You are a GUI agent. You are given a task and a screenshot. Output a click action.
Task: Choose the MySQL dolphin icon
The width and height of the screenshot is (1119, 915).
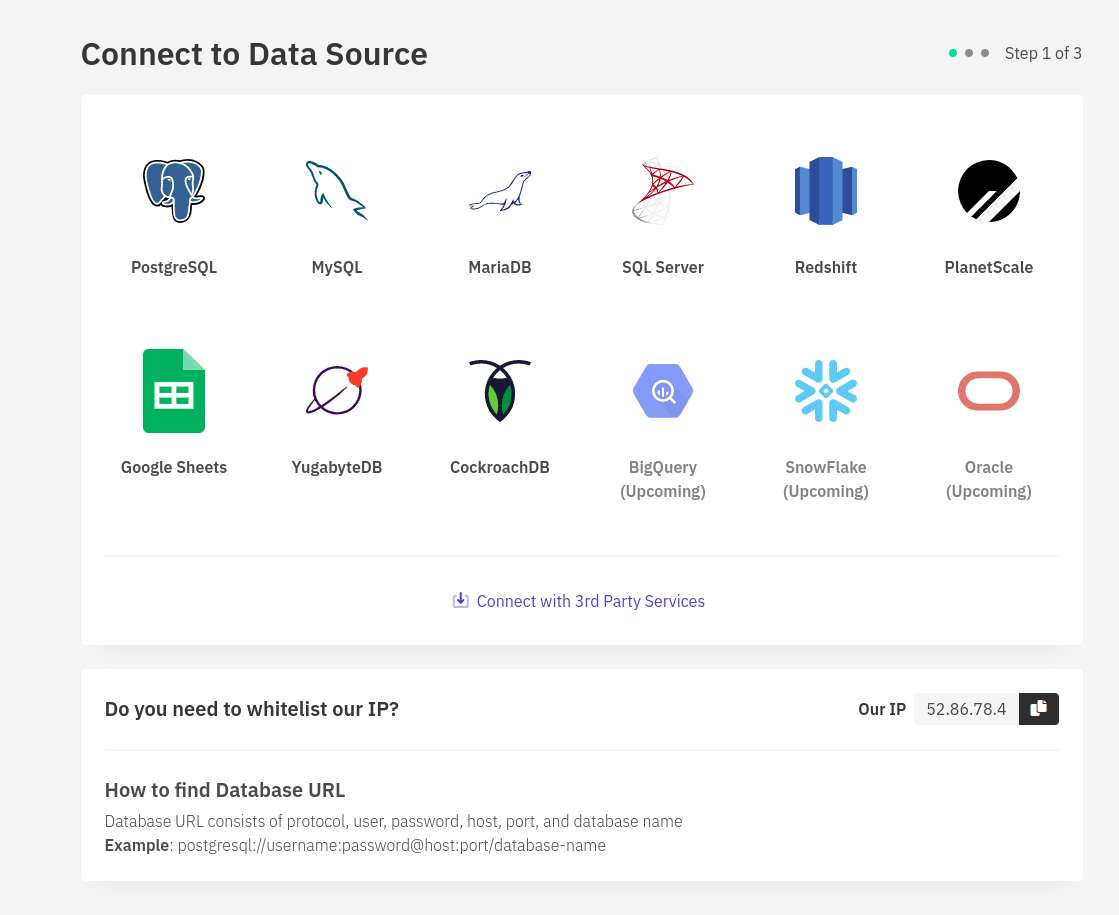(x=337, y=191)
